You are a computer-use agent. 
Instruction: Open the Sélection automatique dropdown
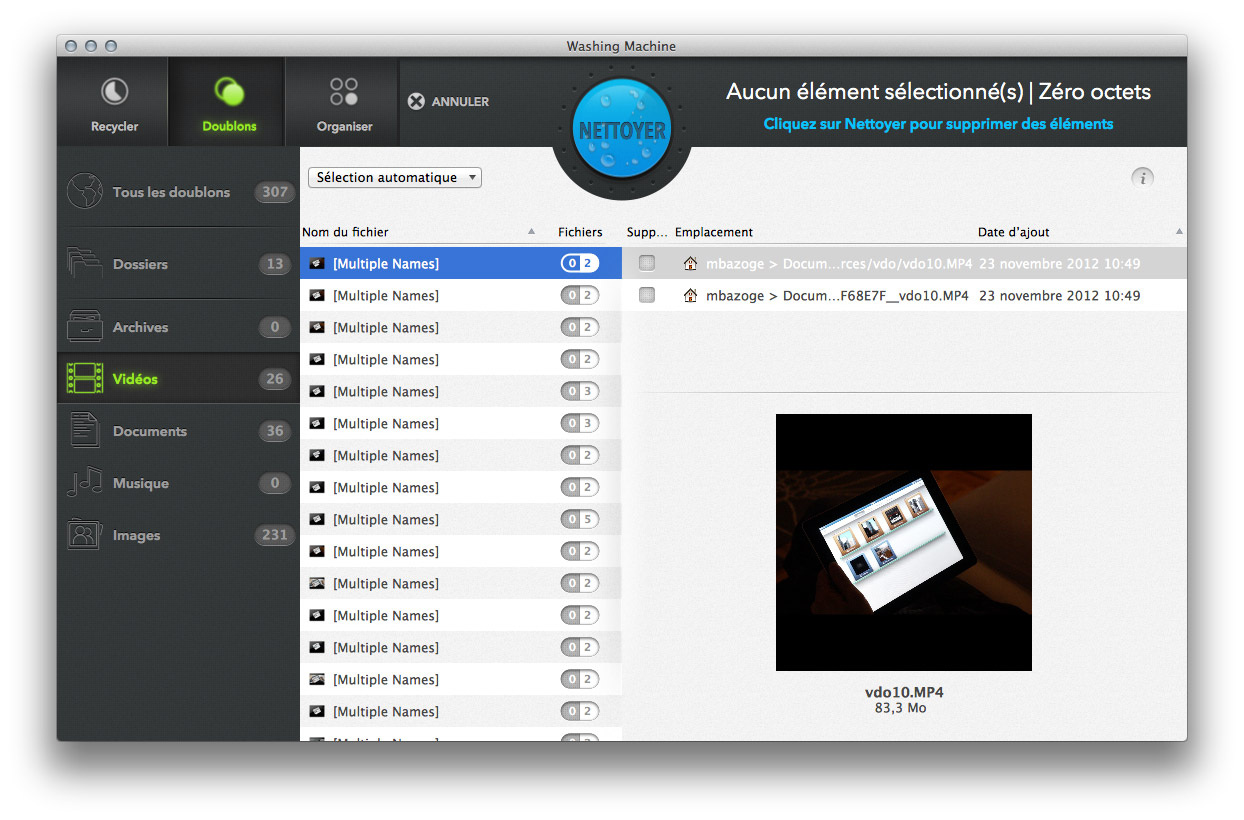pos(395,178)
